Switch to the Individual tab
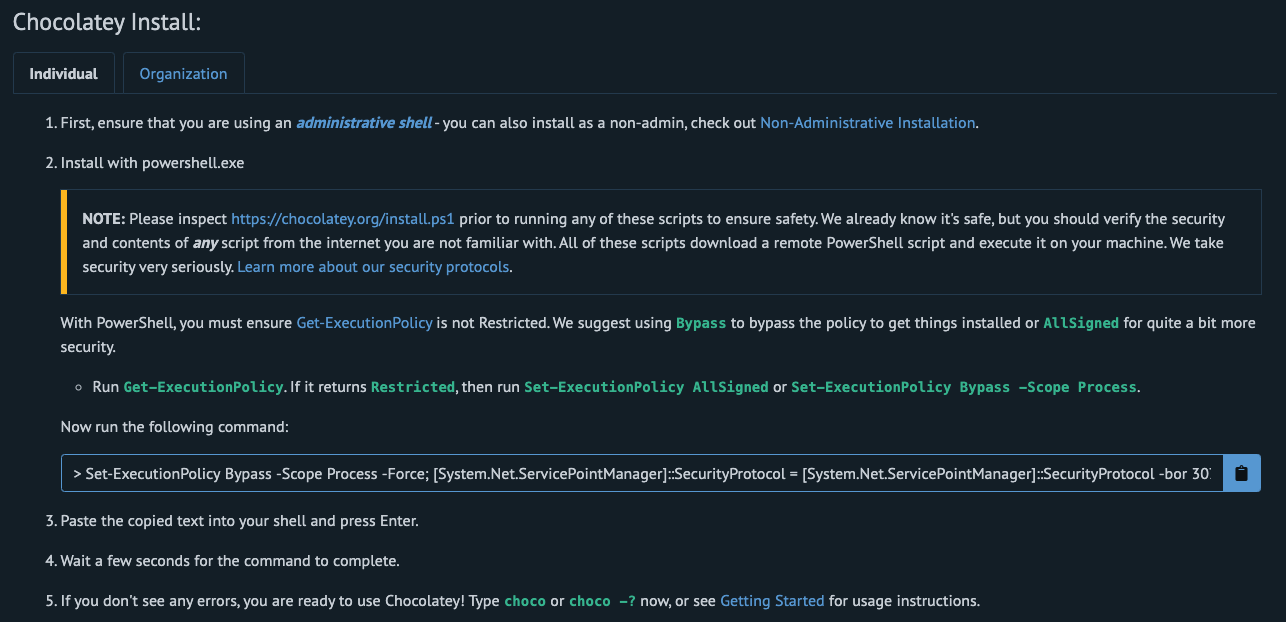Viewport: 1286px width, 622px height. coord(64,73)
